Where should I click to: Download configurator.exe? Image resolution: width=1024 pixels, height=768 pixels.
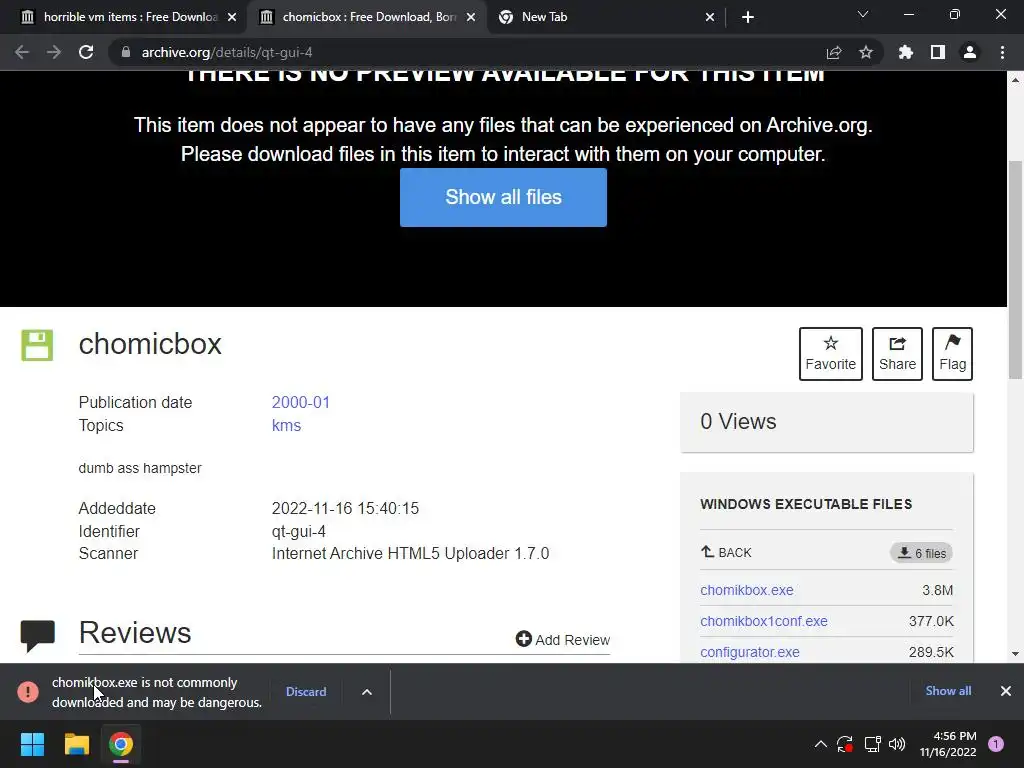[x=750, y=652]
